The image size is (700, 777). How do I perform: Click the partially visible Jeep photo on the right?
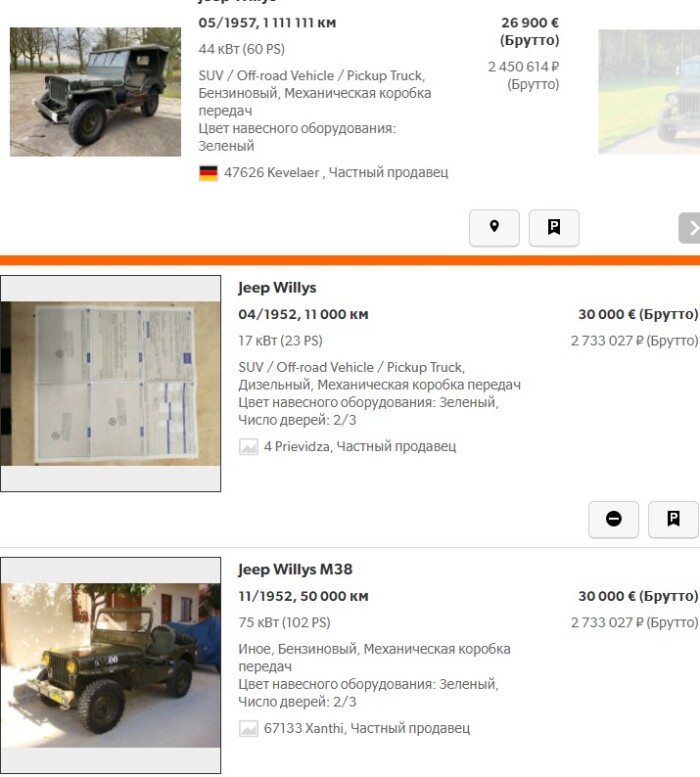(x=649, y=92)
